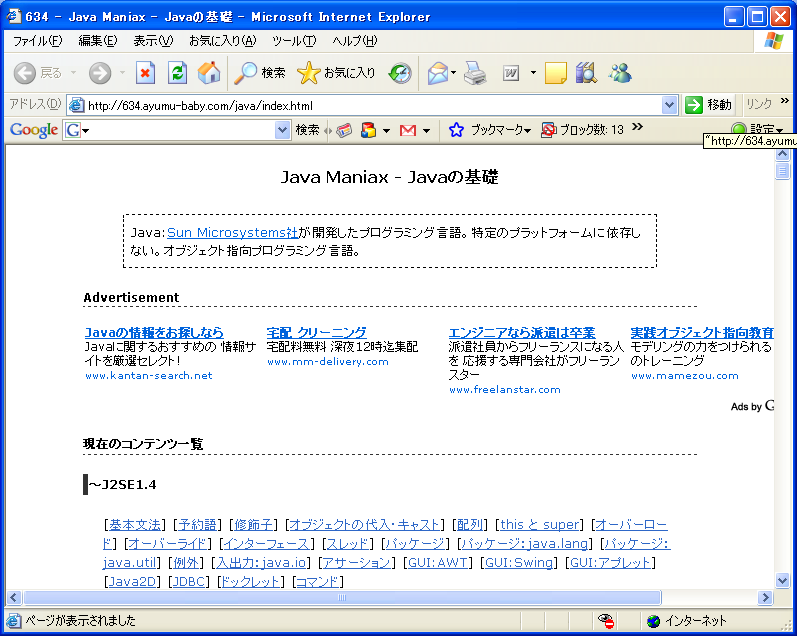Click the Google toolbar logo
Viewport: 797px width, 636px height.
click(x=34, y=130)
